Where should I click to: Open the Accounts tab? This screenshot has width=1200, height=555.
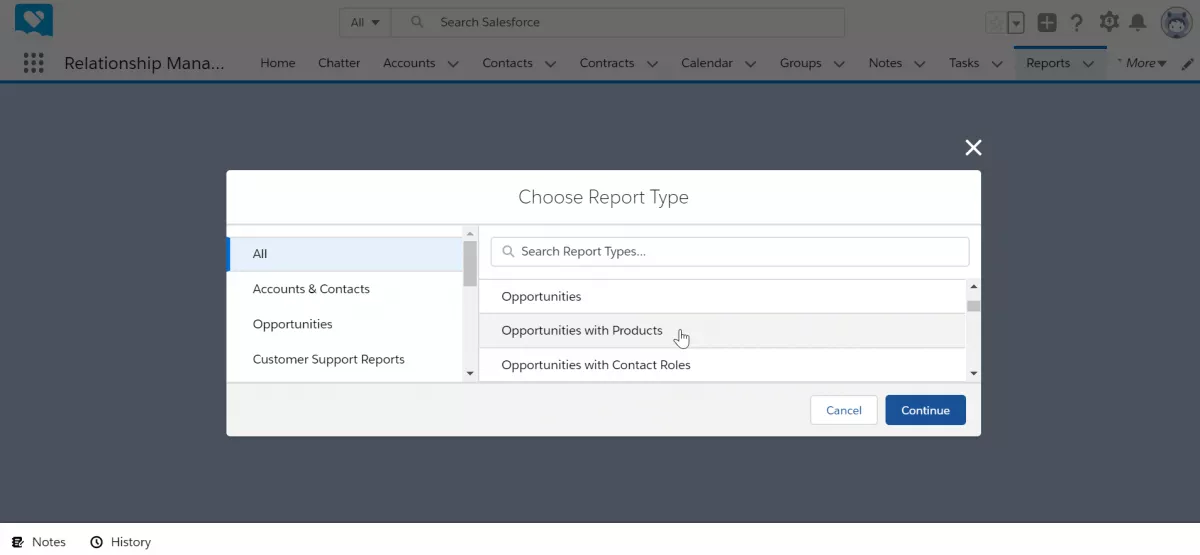409,63
